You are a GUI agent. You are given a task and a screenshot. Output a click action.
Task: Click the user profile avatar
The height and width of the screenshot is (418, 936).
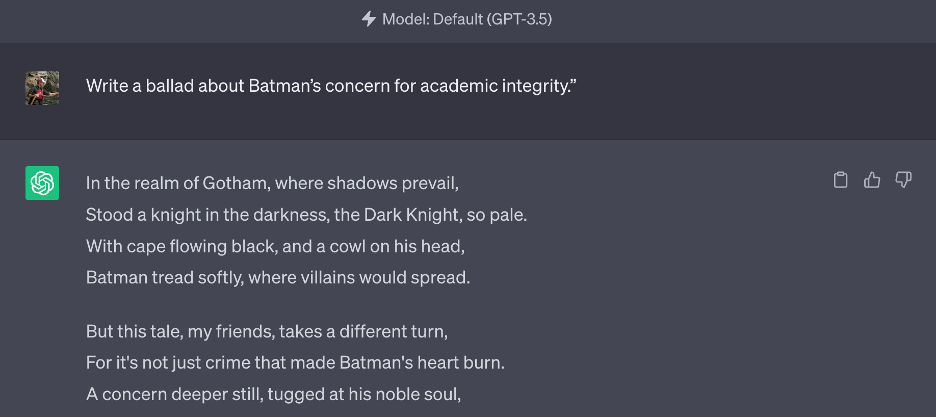42,88
